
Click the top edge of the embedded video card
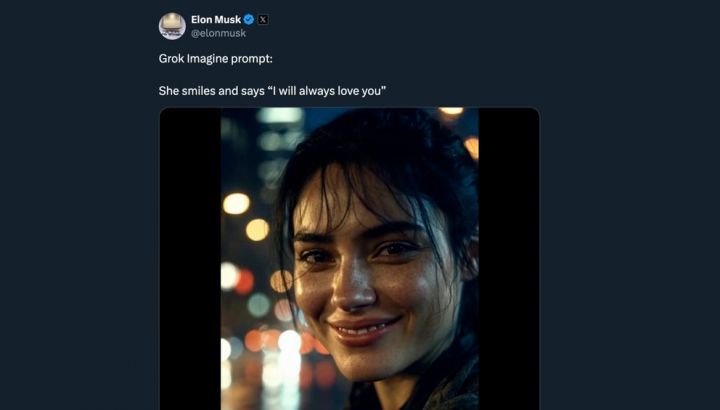[349, 109]
